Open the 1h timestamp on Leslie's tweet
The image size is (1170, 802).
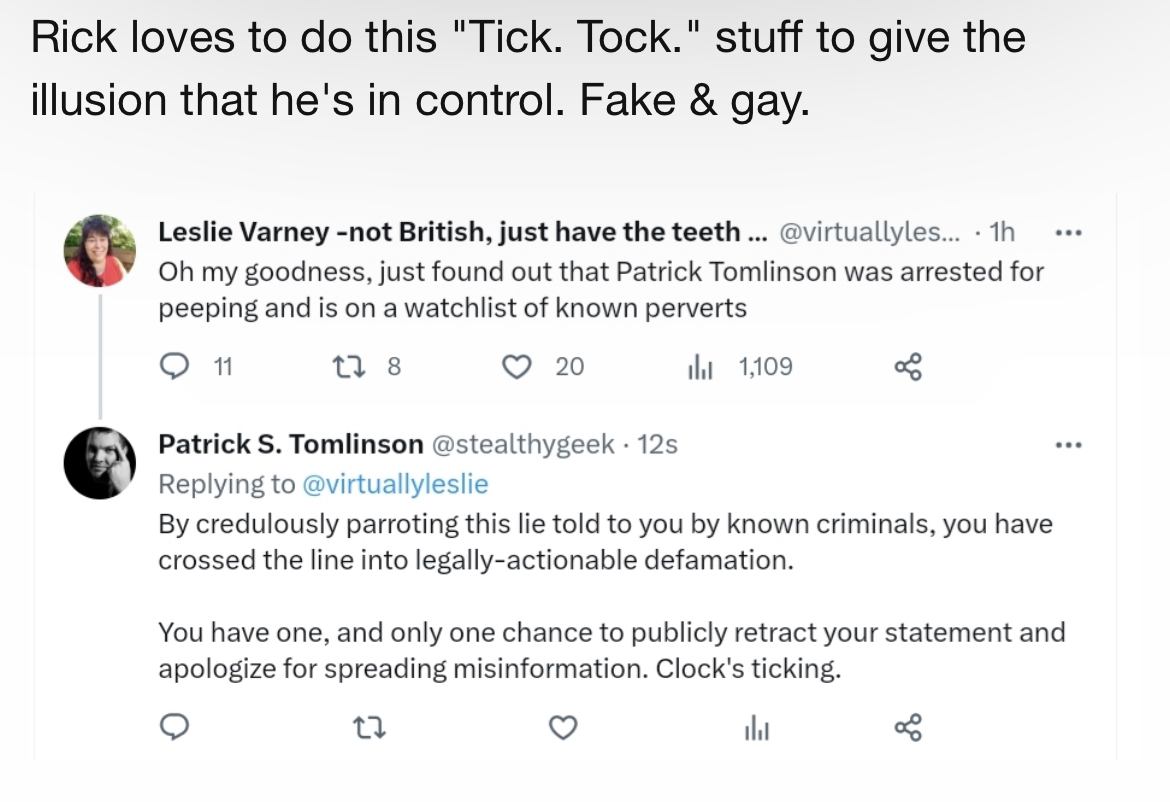[1002, 232]
